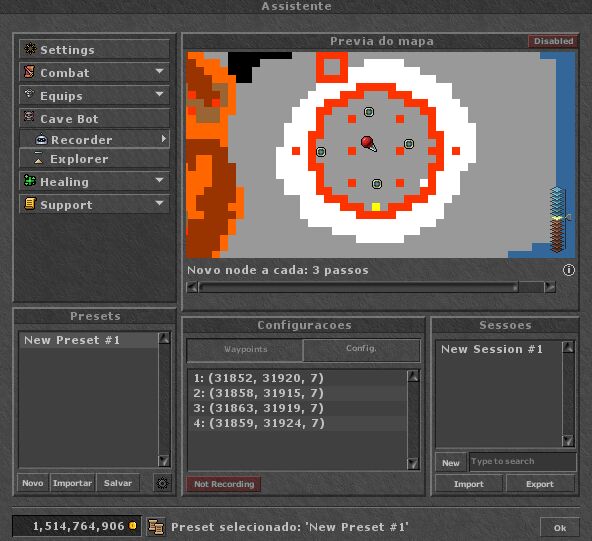This screenshot has height=541, width=592.
Task: Toggle the Not Recording button
Action: pos(224,484)
